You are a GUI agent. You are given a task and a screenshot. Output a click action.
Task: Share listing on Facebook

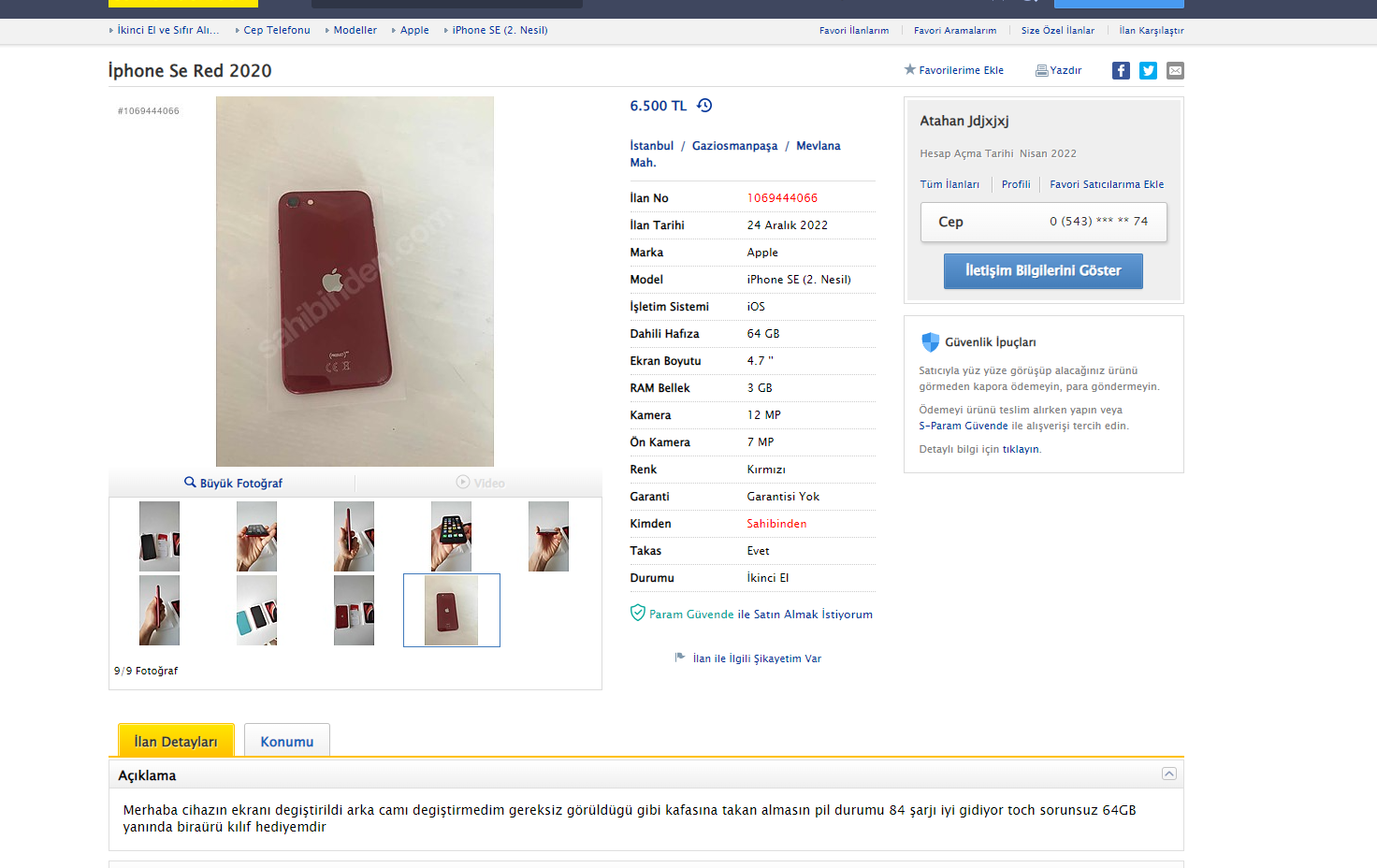pyautogui.click(x=1121, y=71)
